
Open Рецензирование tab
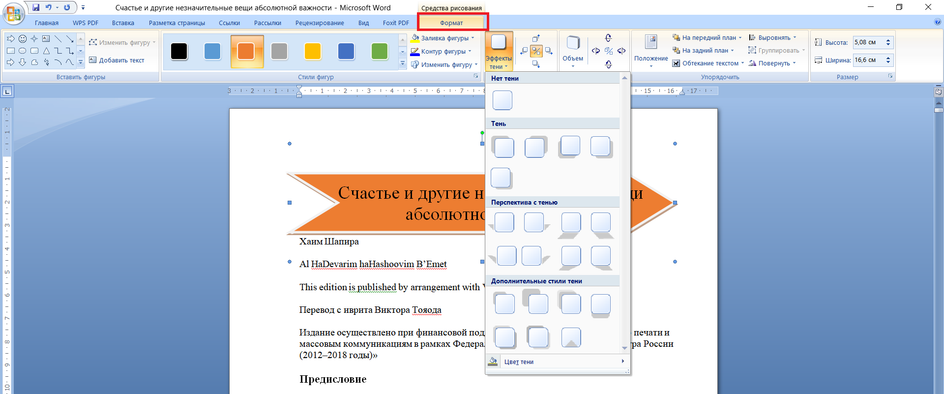[x=320, y=23]
